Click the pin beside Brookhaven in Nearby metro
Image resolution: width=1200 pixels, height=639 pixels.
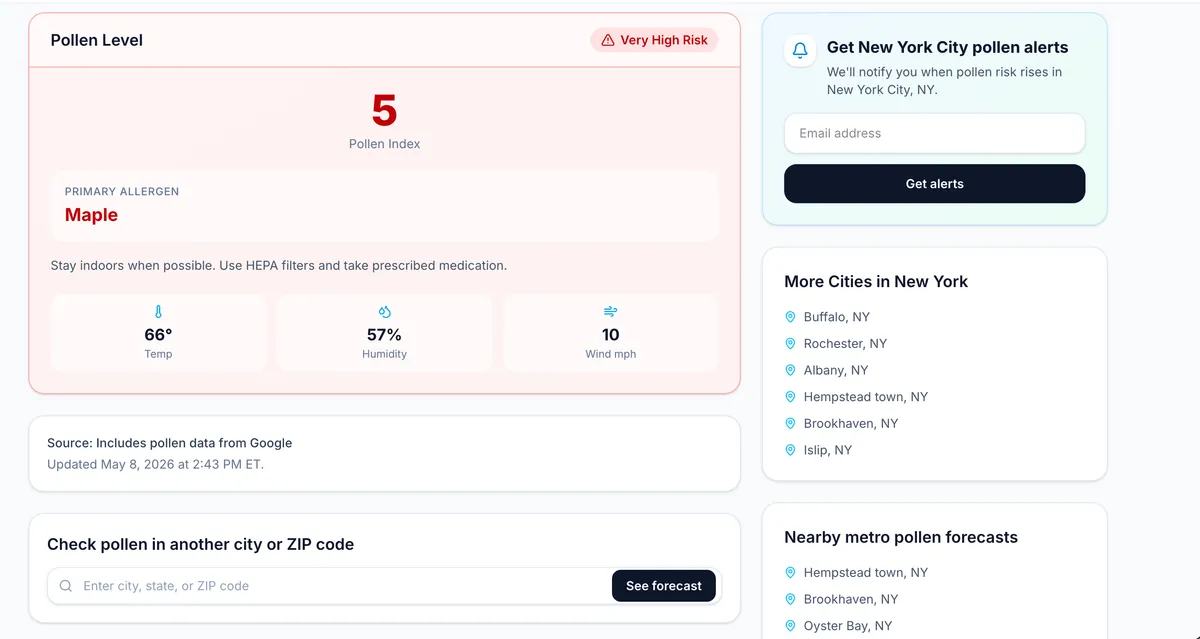tap(790, 599)
